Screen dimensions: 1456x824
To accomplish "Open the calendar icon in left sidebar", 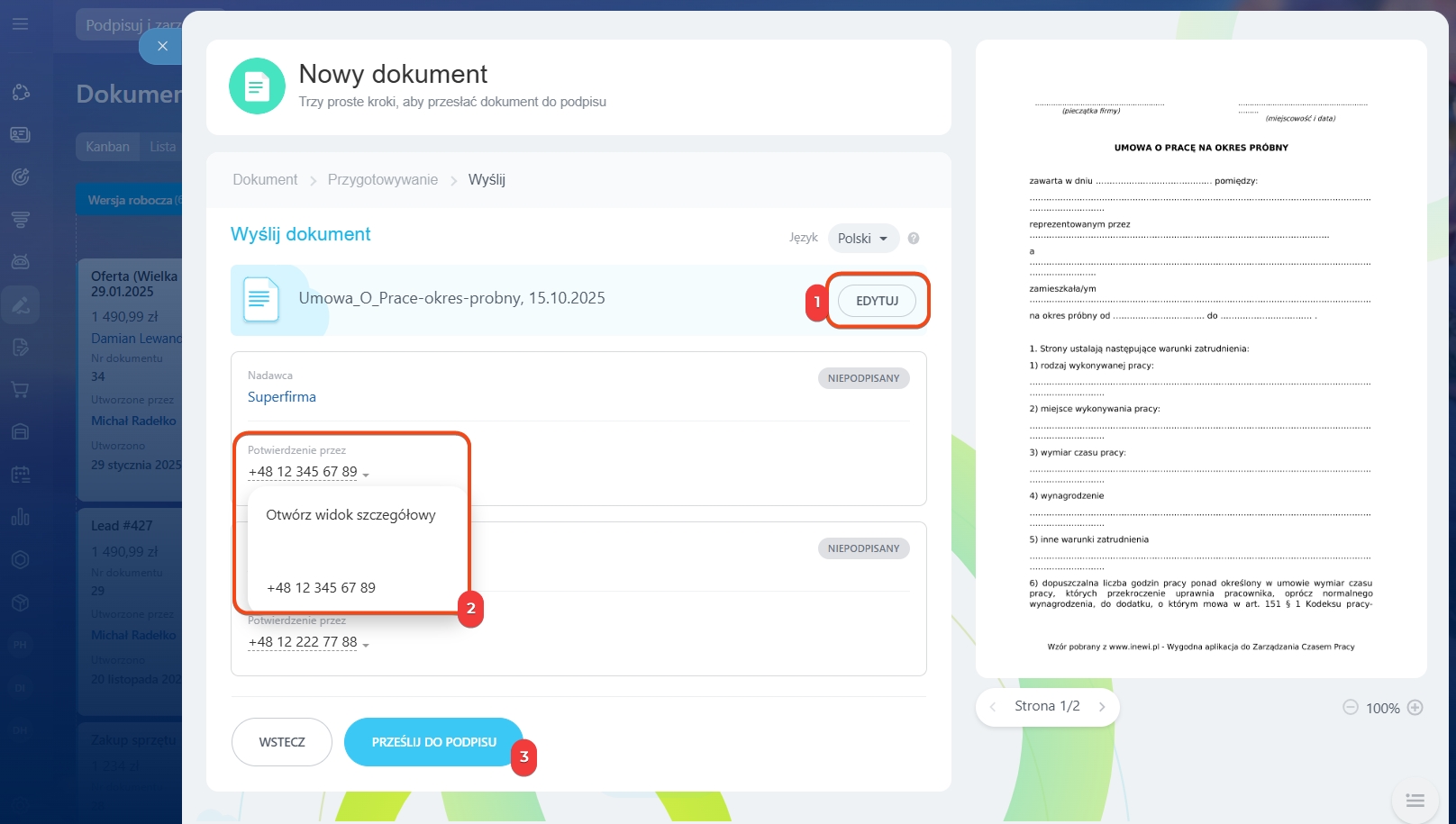I will point(21,474).
